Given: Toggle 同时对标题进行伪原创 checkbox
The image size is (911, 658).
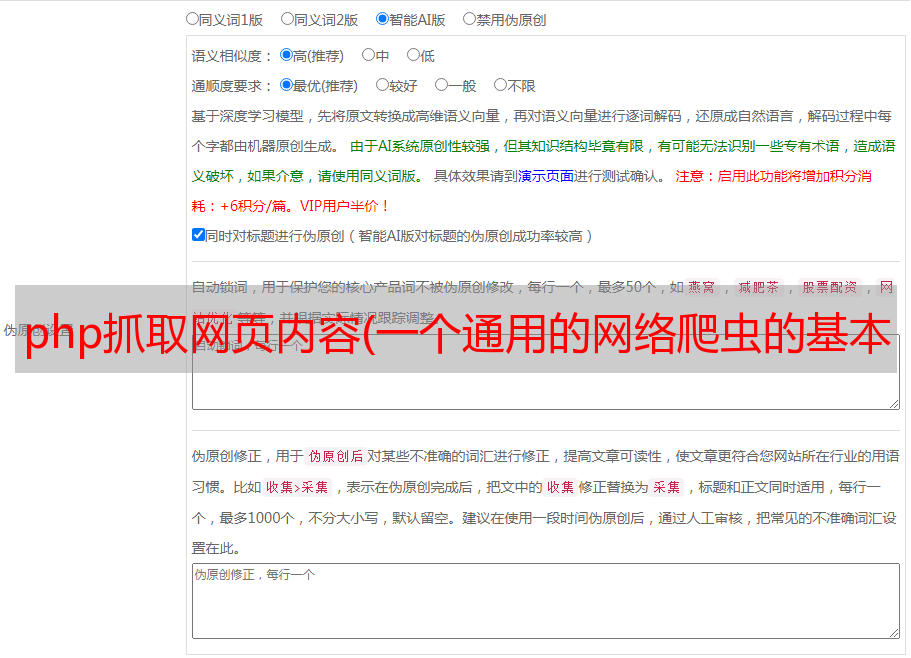Looking at the screenshot, I should pyautogui.click(x=198, y=235).
